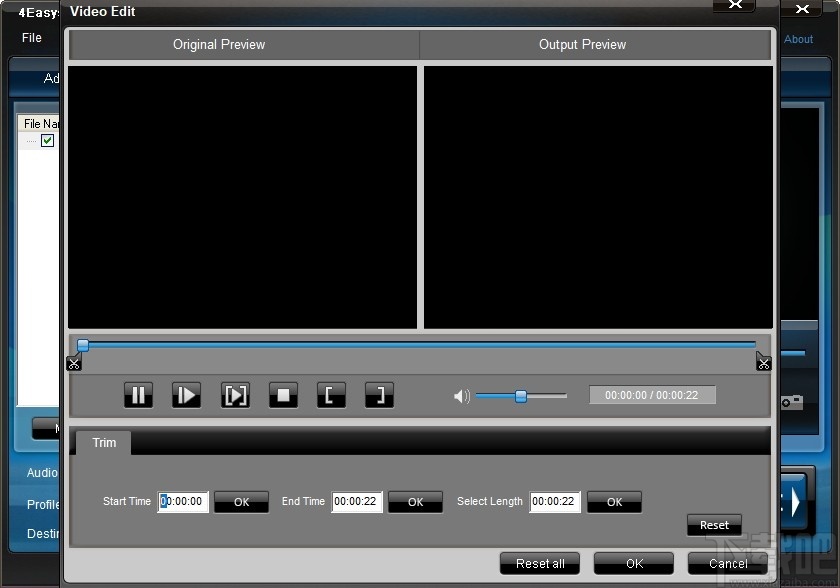This screenshot has height=588, width=840.
Task: Click the right scissors icon on trim bar
Action: point(764,363)
